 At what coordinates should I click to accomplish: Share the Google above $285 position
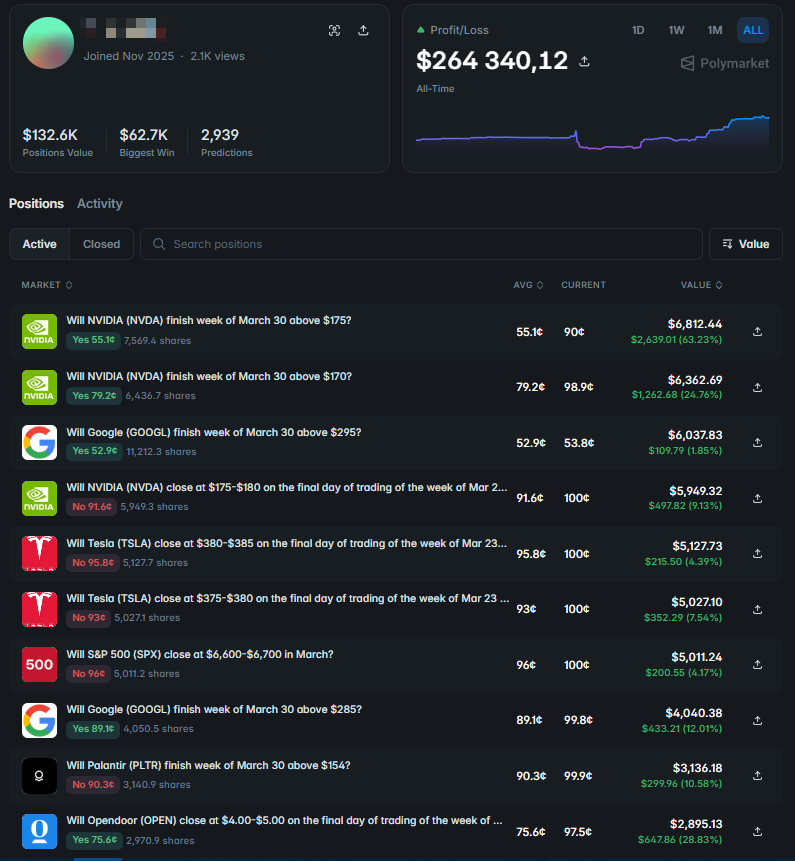(x=757, y=720)
